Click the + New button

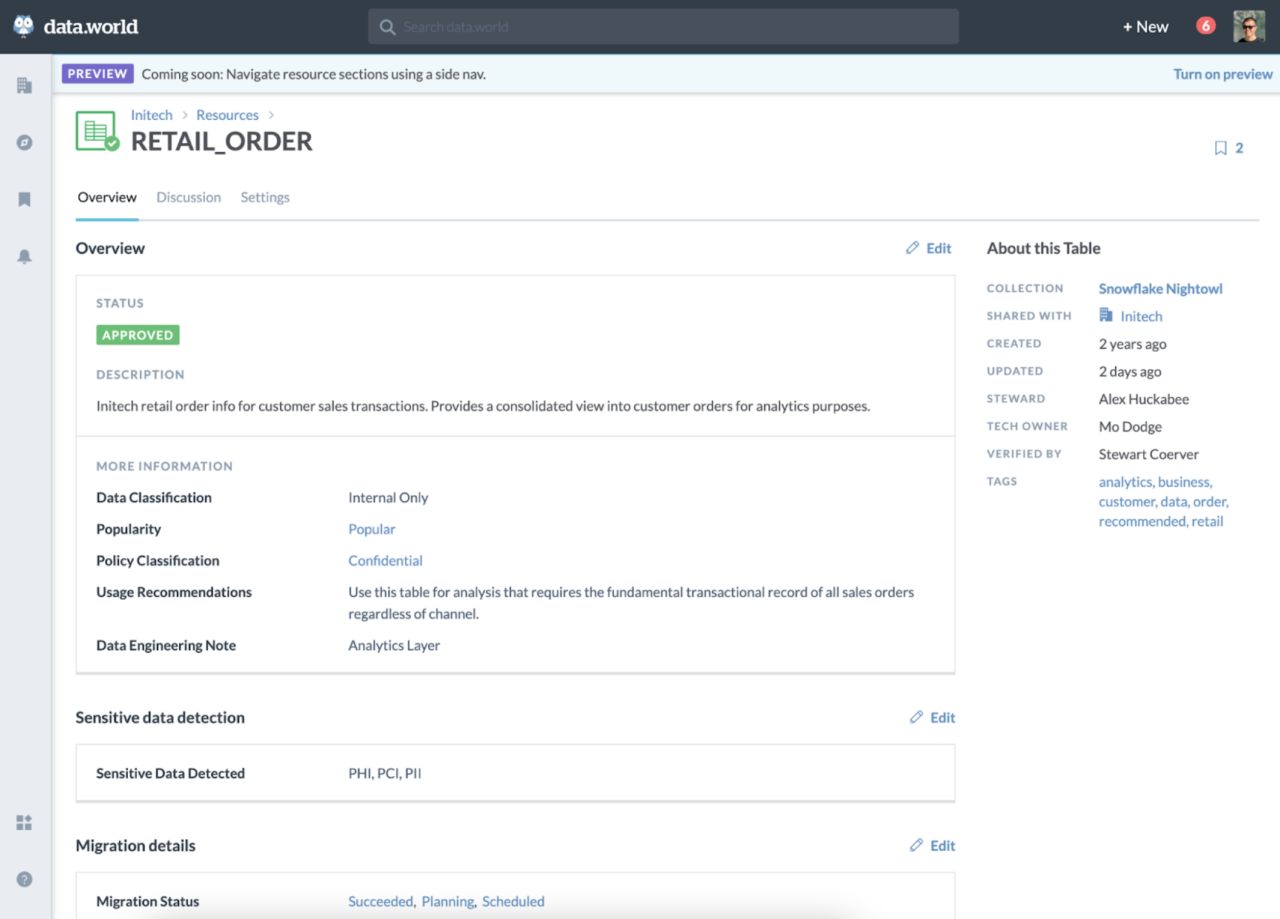coord(1145,27)
